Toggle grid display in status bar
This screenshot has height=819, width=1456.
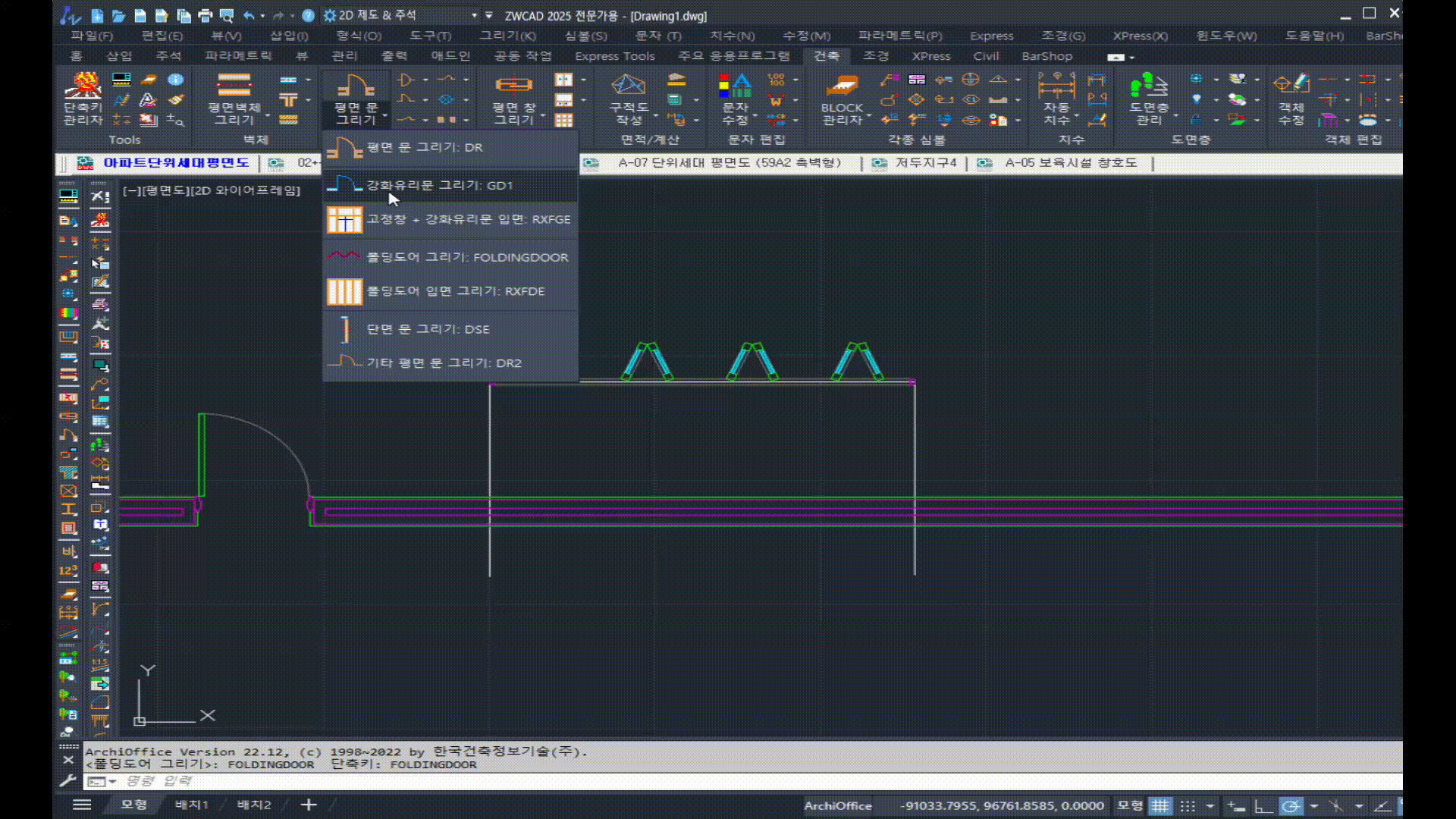[1160, 806]
